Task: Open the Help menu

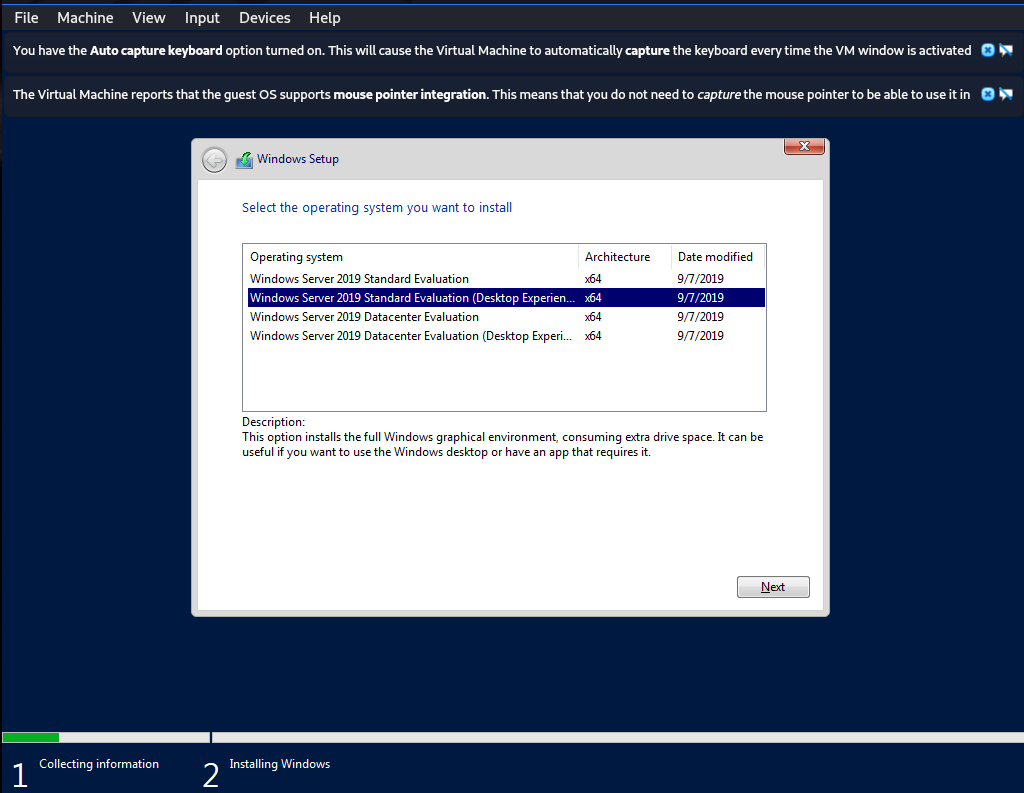Action: [324, 18]
